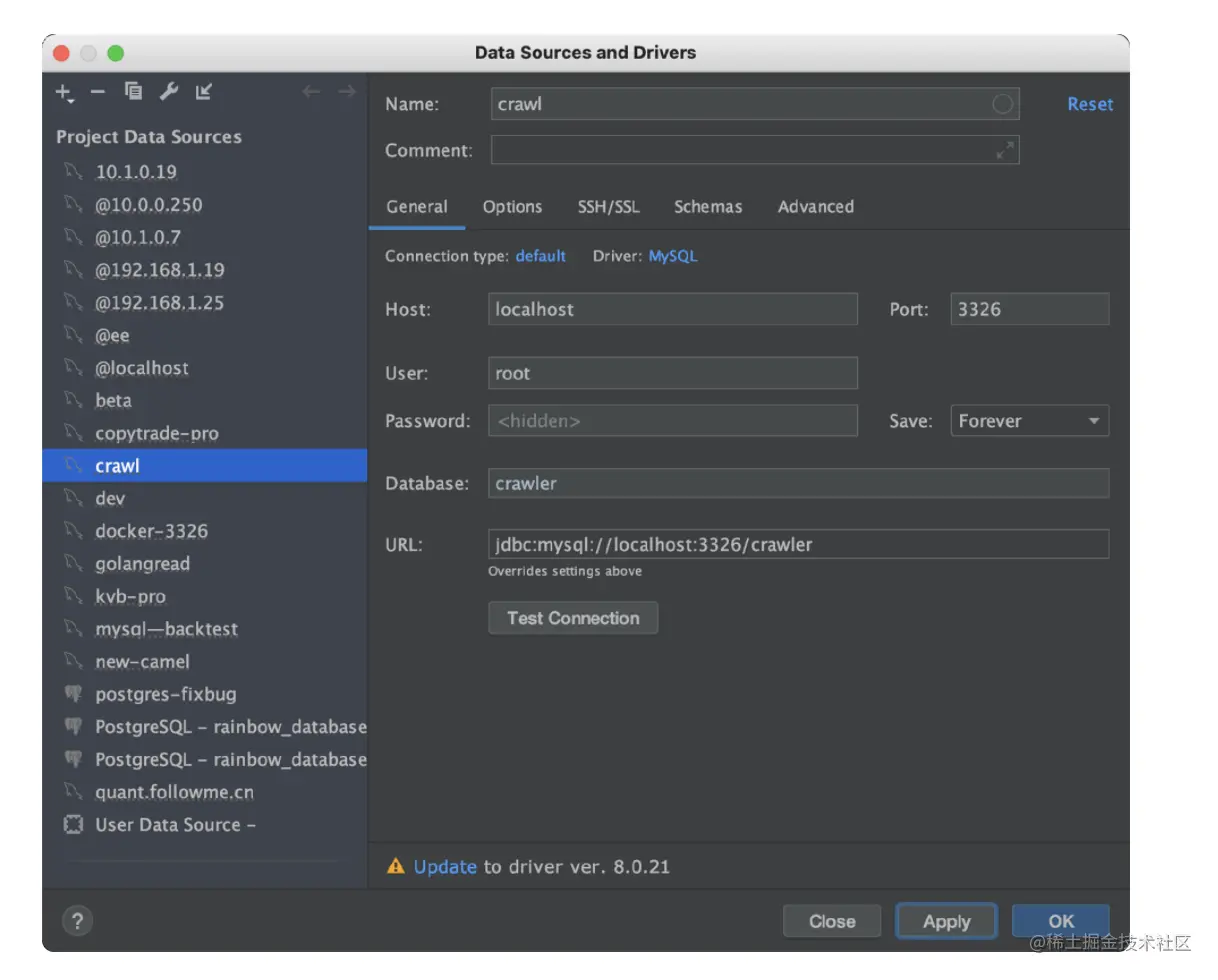This screenshot has height=980, width=1218.
Task: Click into the Host input field
Action: coord(672,309)
